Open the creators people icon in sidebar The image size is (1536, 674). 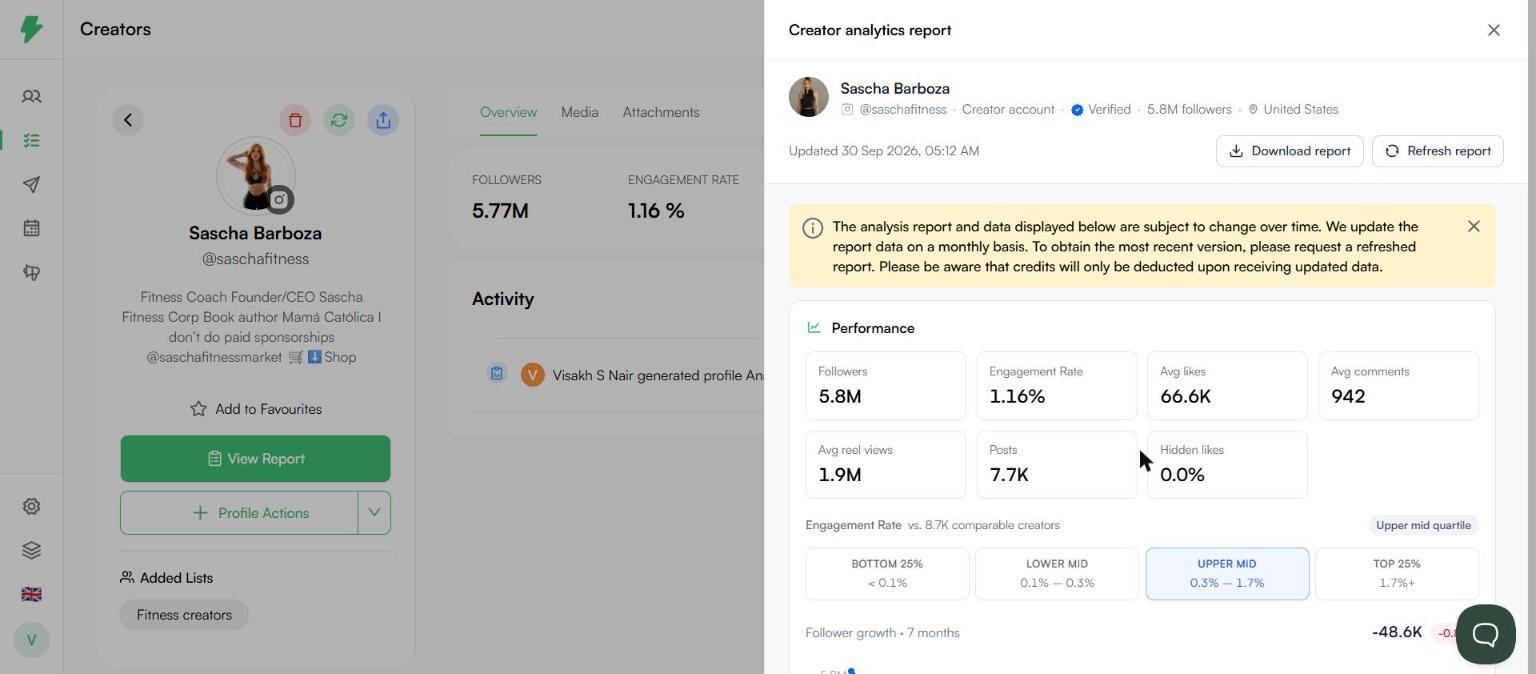tap(32, 97)
